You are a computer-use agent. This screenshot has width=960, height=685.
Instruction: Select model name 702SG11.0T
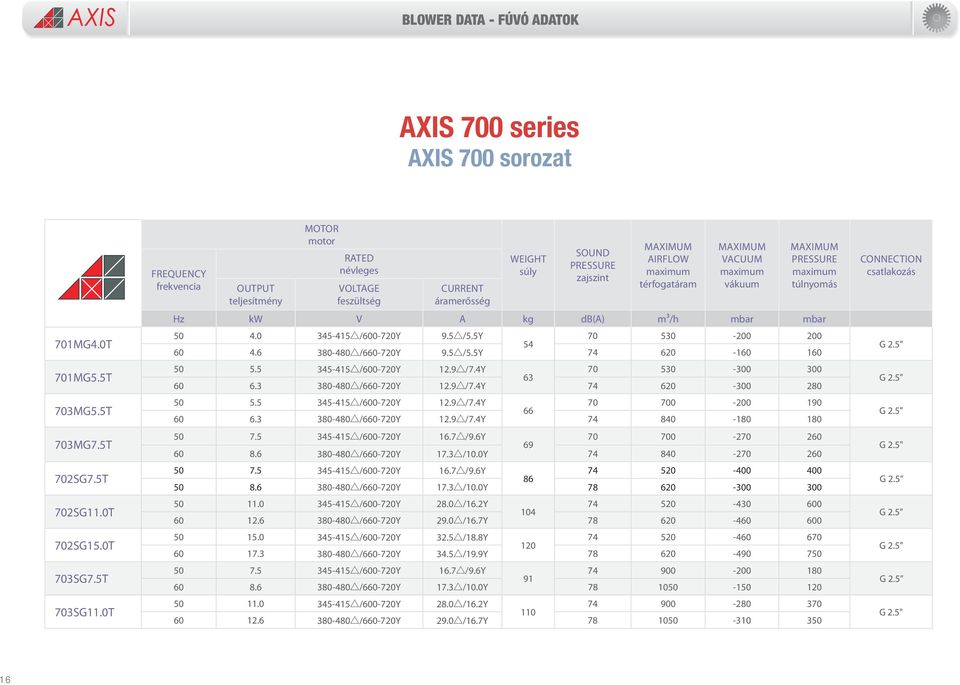coord(84,512)
